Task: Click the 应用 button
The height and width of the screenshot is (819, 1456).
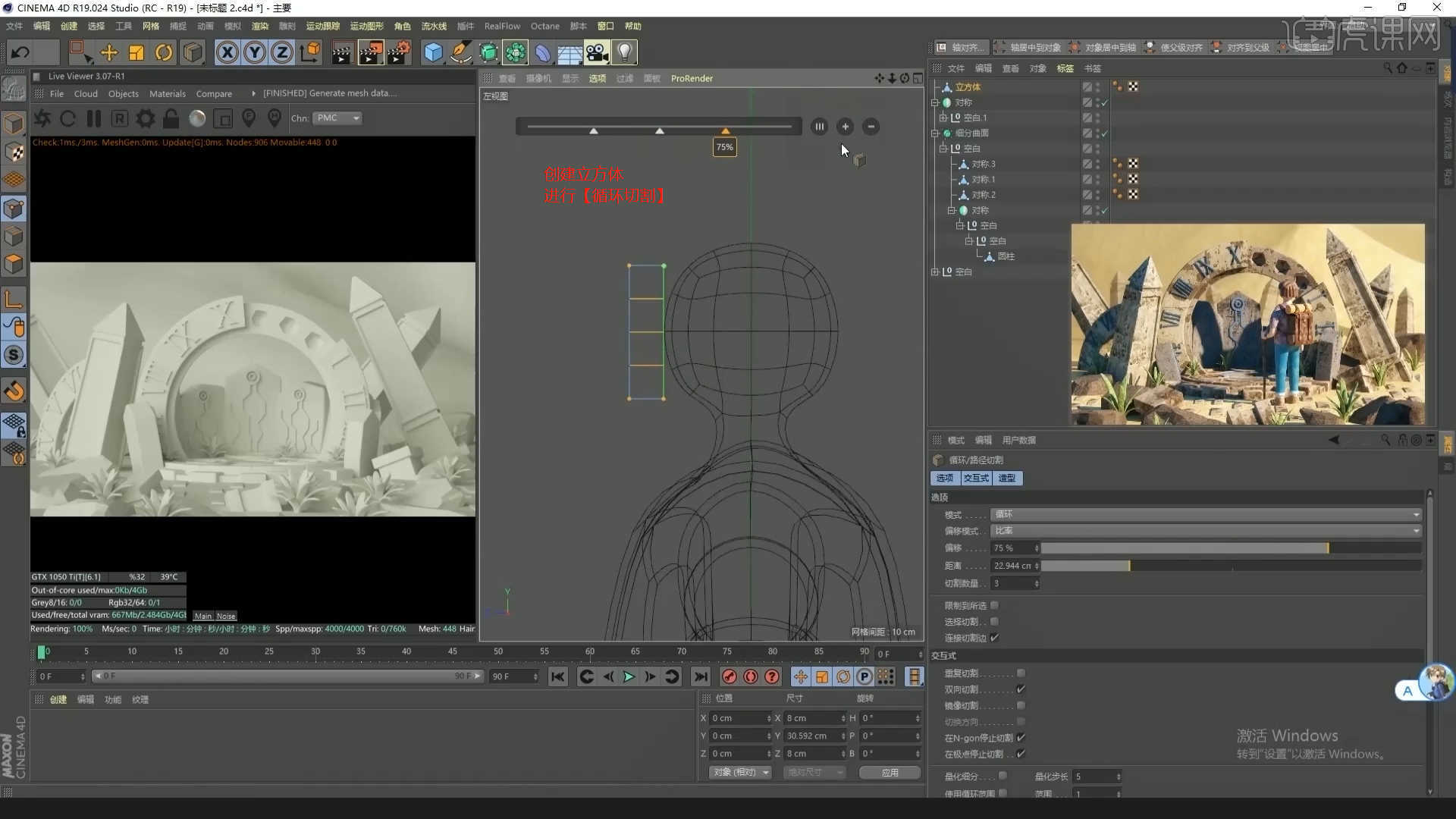Action: point(890,772)
